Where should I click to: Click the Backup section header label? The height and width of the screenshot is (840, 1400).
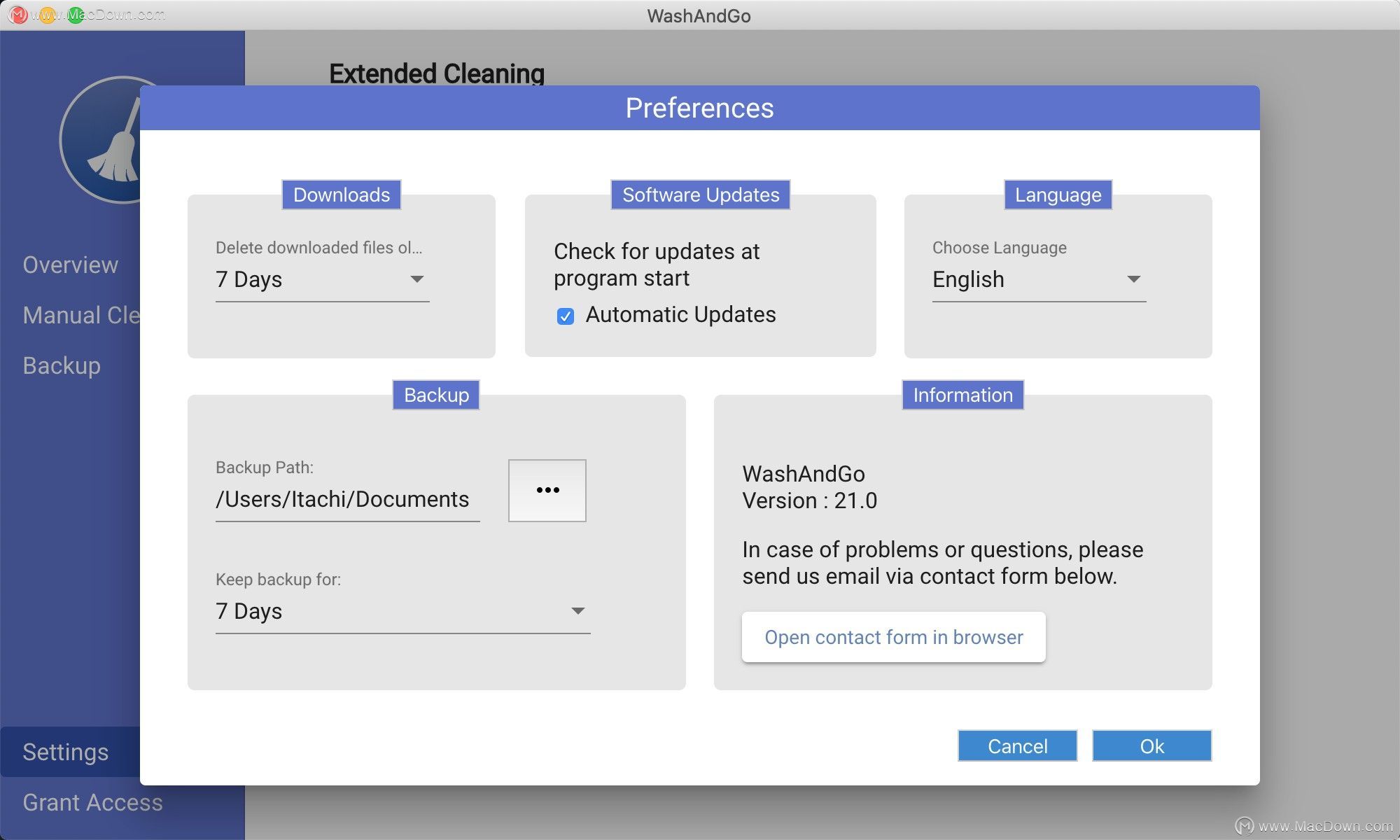[x=436, y=395]
